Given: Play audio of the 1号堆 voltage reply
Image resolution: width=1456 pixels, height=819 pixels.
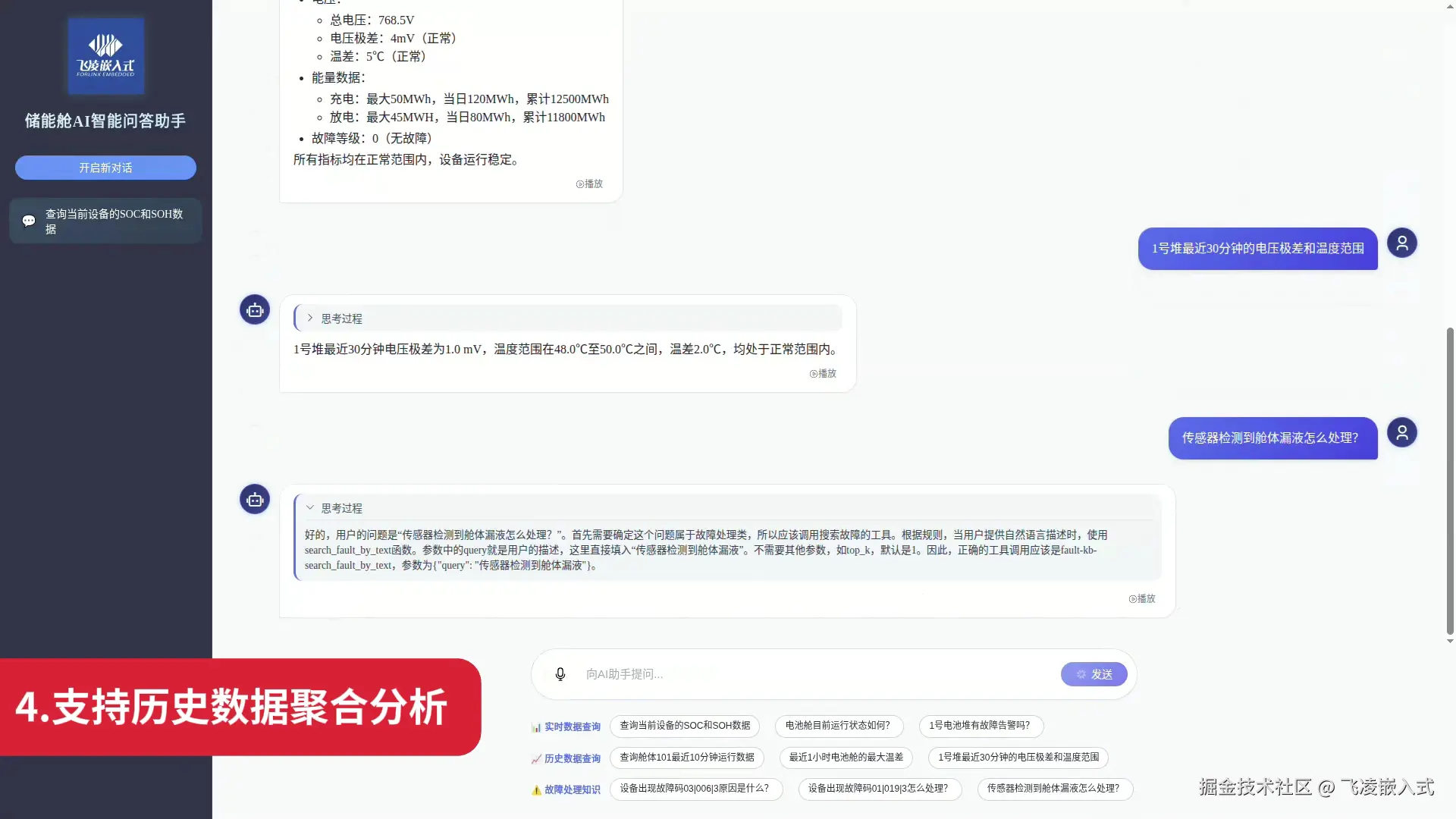Looking at the screenshot, I should [823, 373].
